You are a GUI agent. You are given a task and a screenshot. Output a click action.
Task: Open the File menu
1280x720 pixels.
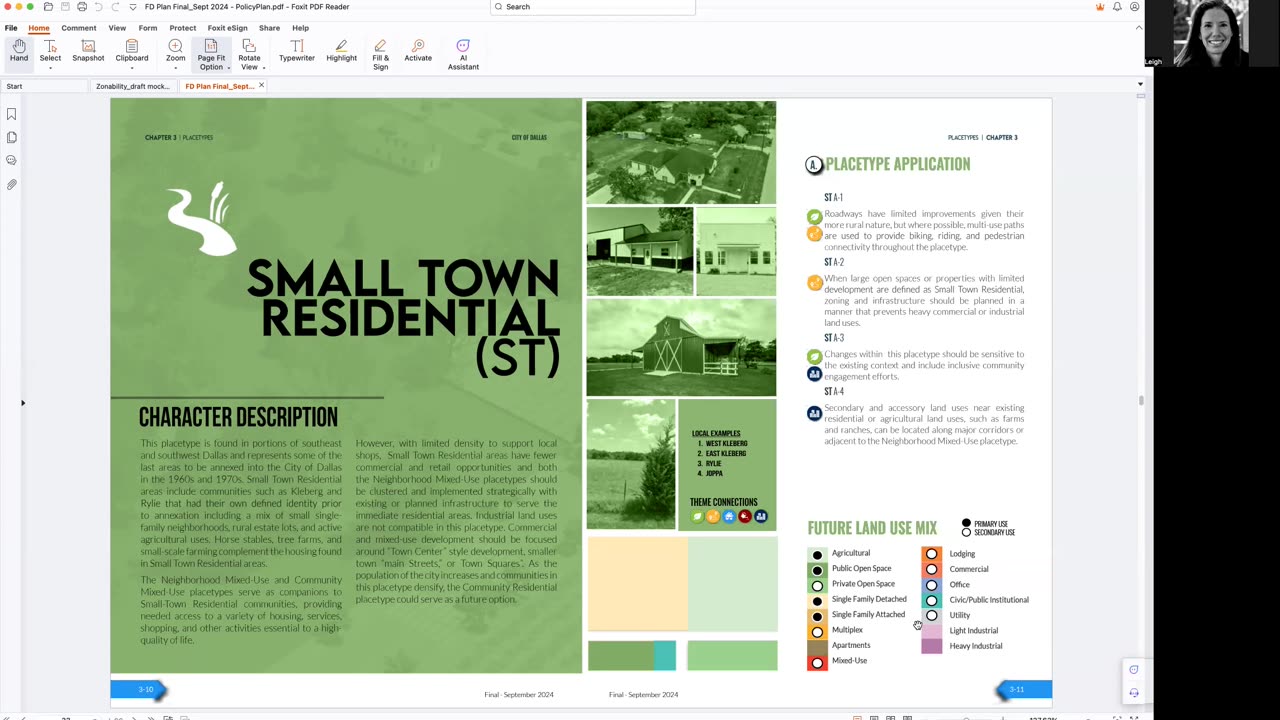click(x=11, y=28)
